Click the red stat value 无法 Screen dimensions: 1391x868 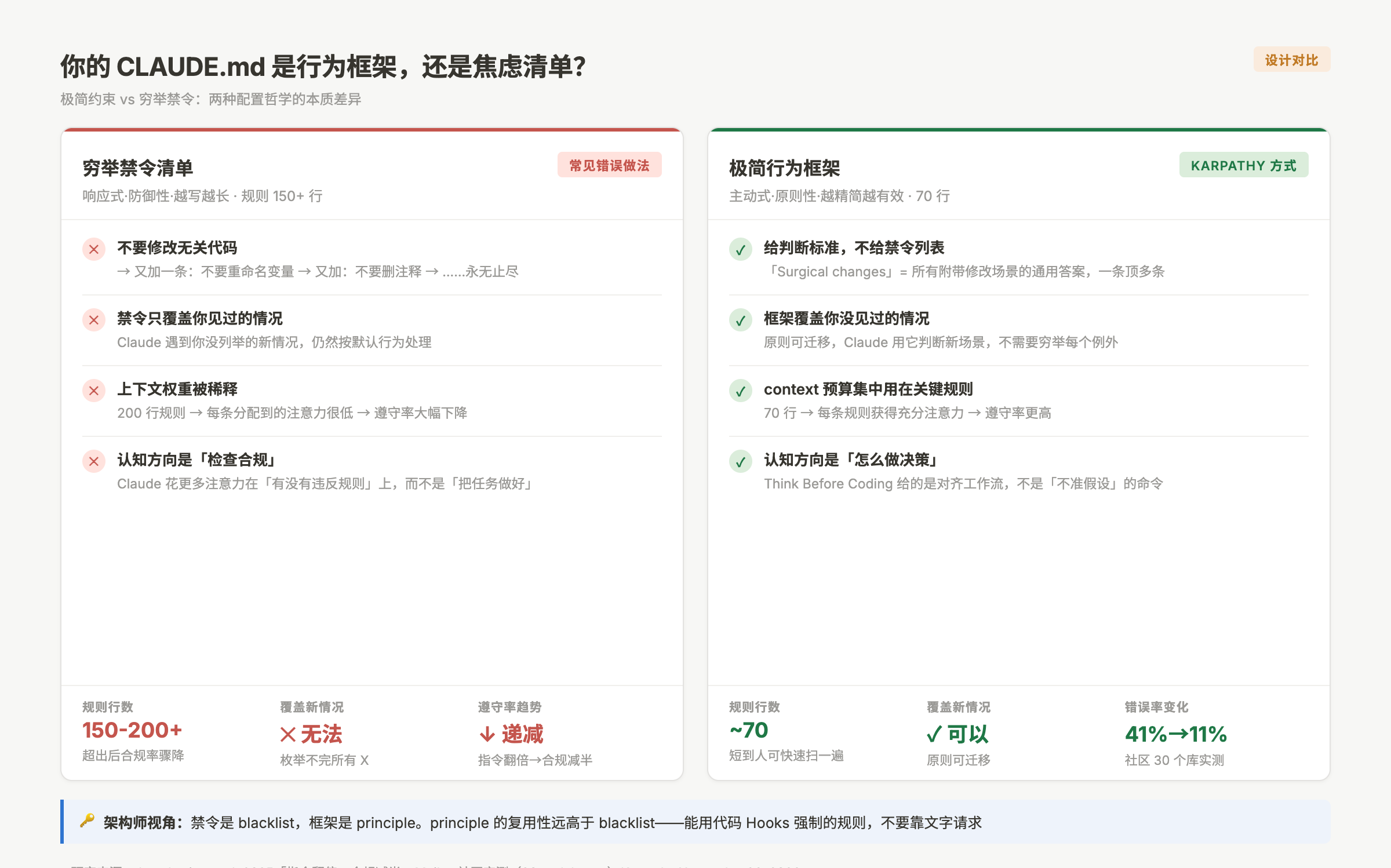coord(311,734)
